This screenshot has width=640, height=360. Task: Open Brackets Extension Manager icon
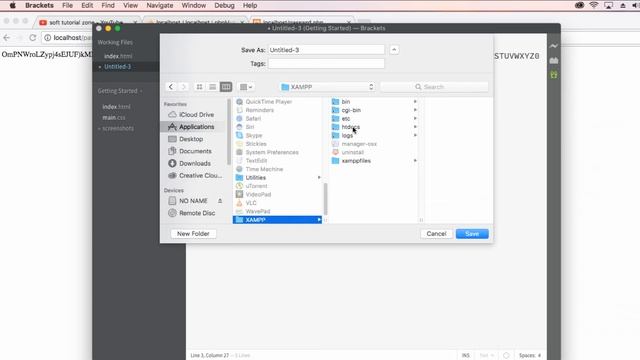pyautogui.click(x=553, y=60)
